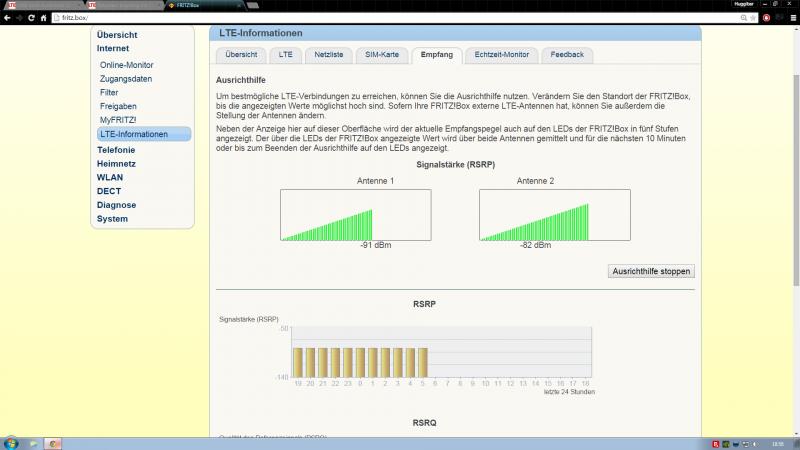Click the Signalstärke (RSRP) heading

point(456,165)
